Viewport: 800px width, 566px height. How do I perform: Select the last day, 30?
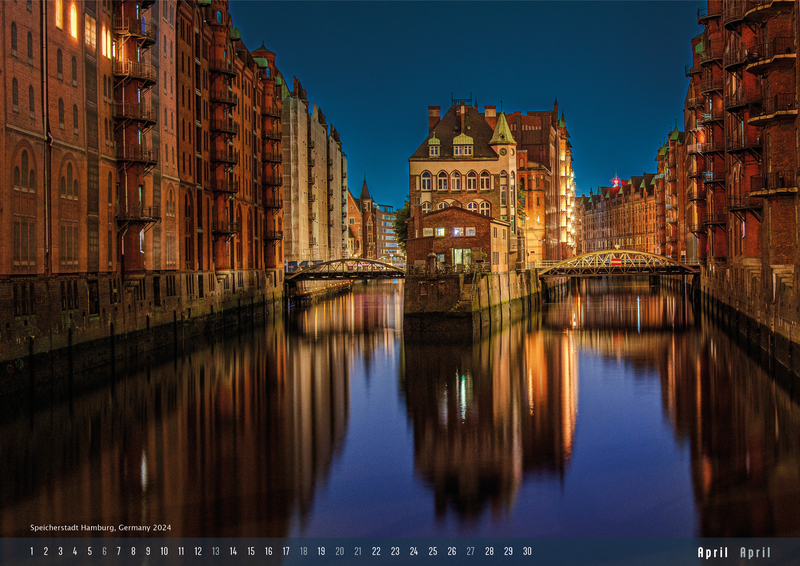[527, 551]
